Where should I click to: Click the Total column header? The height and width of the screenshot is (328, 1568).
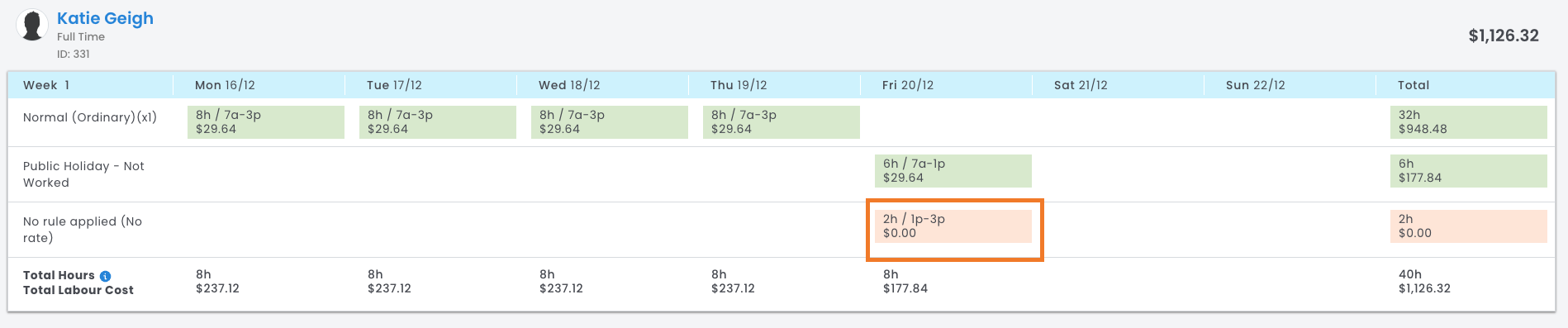pyautogui.click(x=1414, y=85)
